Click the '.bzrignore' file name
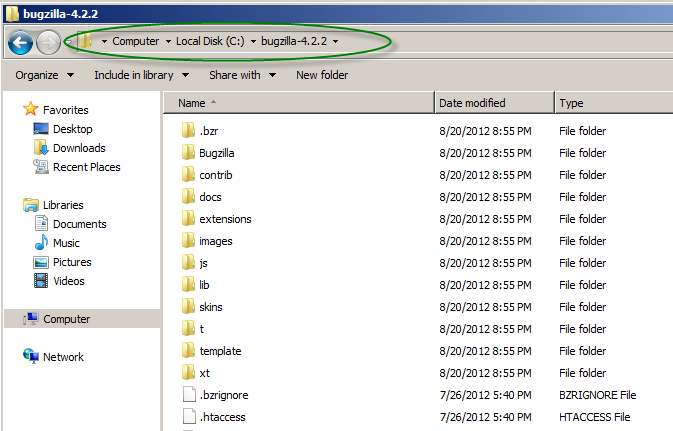Viewport: 673px width, 431px height. pyautogui.click(x=224, y=395)
